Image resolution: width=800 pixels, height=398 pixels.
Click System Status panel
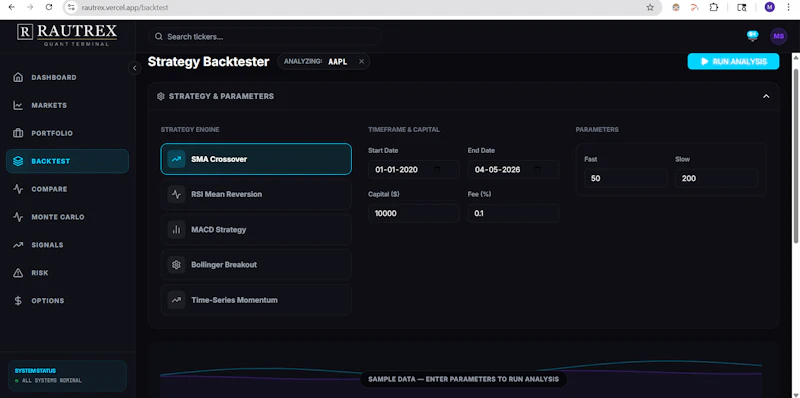coord(67,376)
